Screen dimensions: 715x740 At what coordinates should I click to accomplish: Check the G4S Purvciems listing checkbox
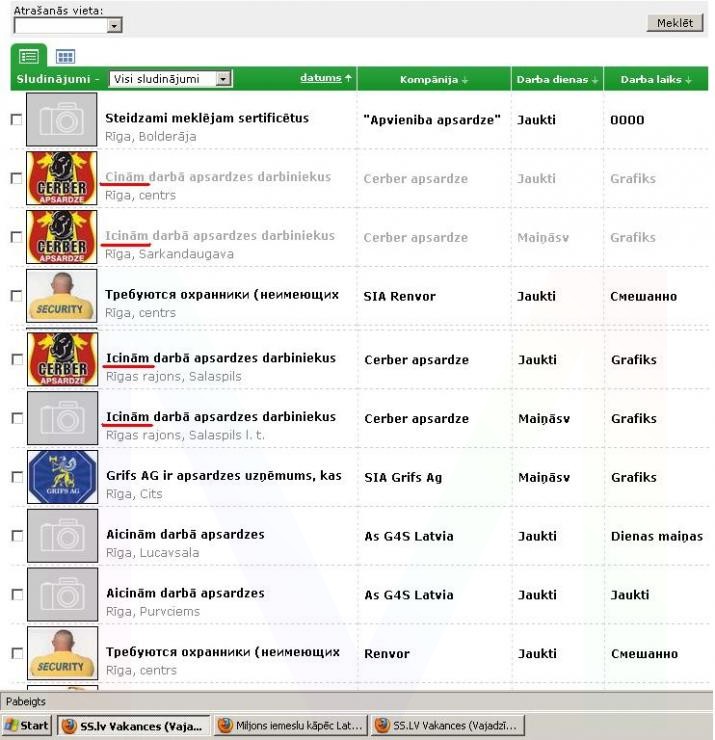(16, 594)
